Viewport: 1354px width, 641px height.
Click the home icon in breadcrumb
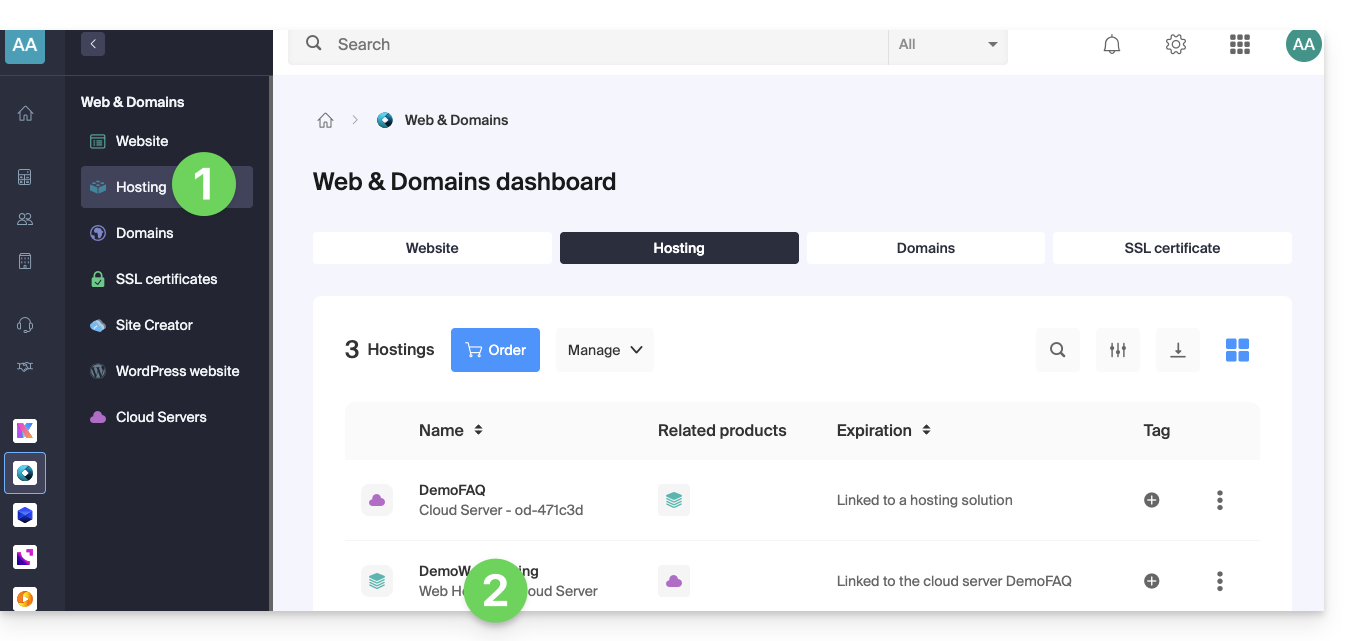[x=325, y=120]
